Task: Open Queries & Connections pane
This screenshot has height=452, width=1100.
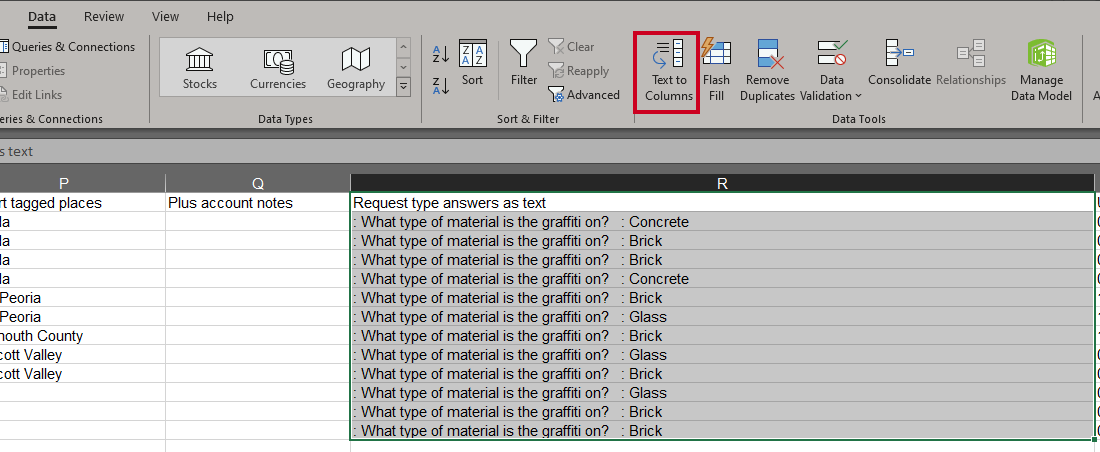Action: click(x=67, y=47)
